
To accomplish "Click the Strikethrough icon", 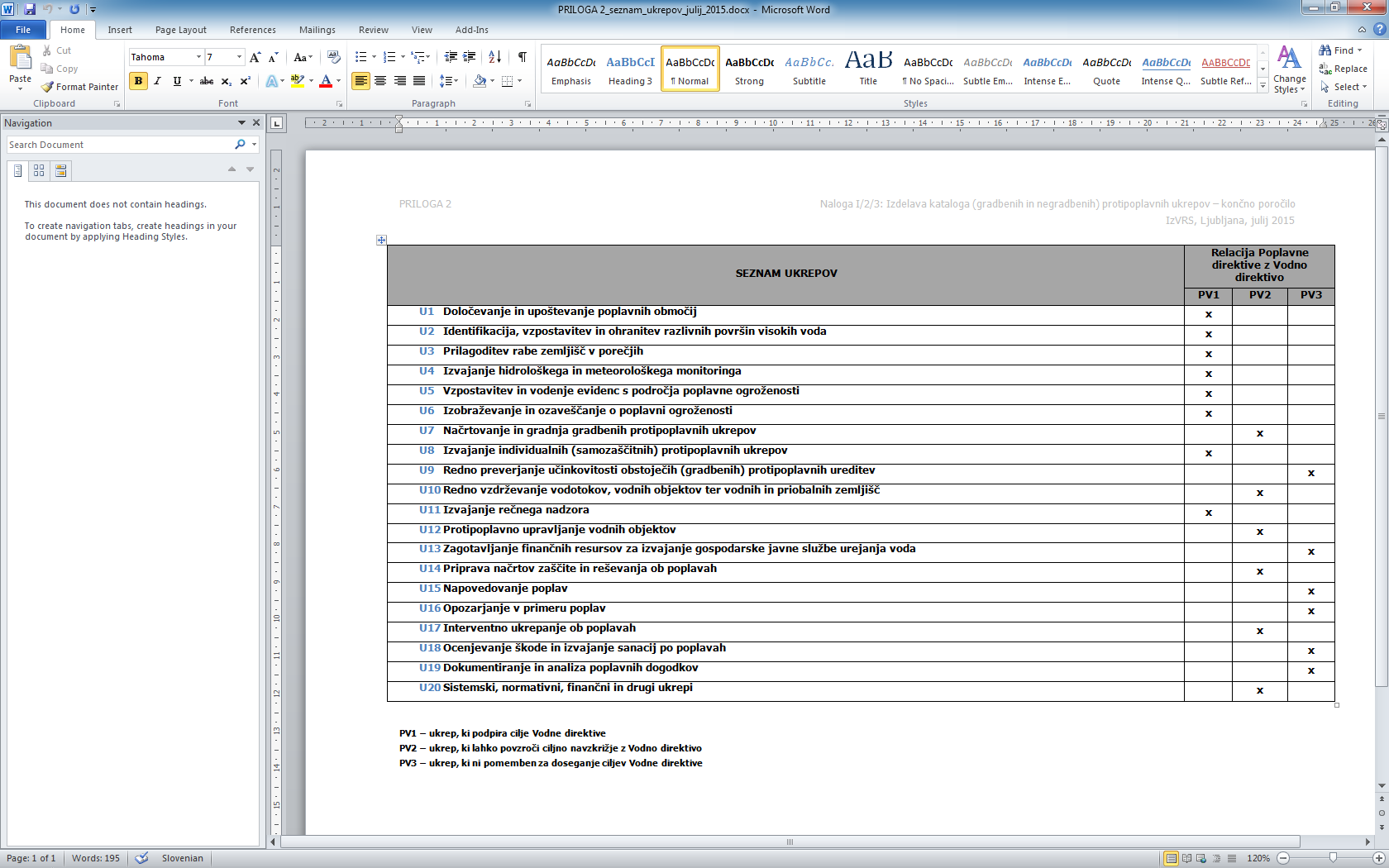I will coord(207,81).
